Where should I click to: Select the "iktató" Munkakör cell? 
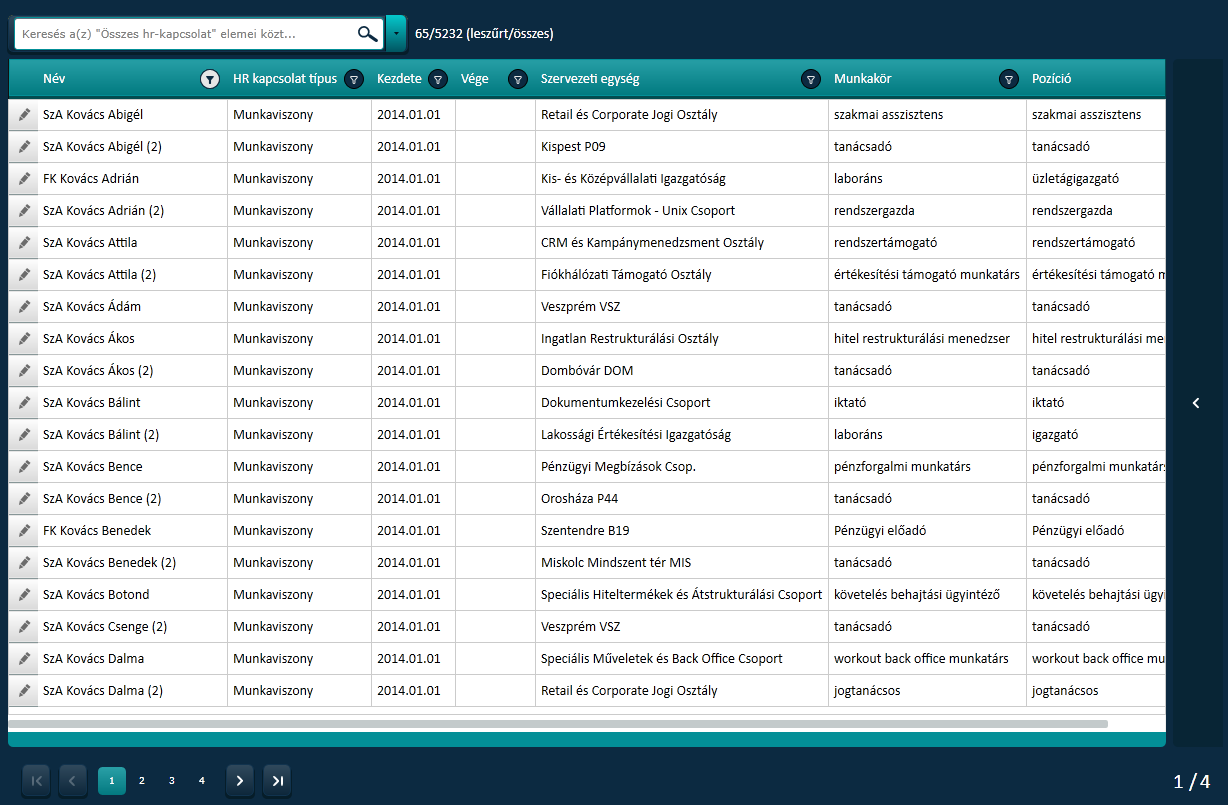point(927,403)
